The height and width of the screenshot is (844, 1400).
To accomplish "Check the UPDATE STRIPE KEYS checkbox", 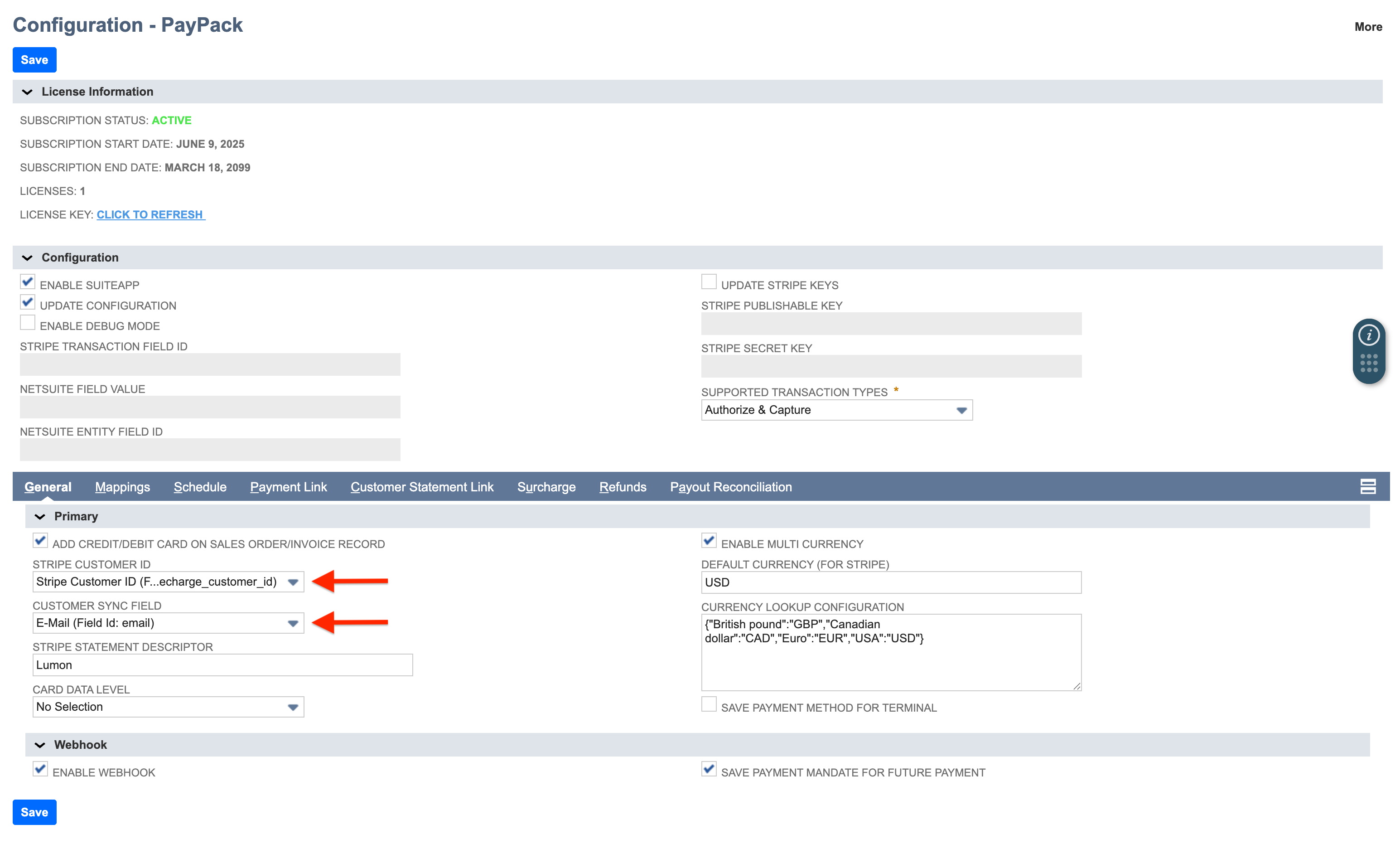I will (x=709, y=281).
